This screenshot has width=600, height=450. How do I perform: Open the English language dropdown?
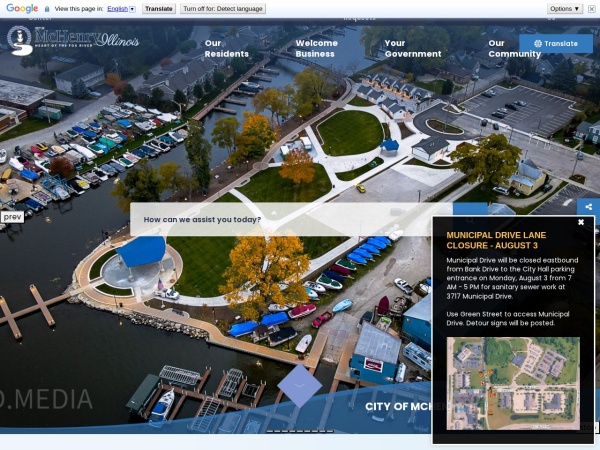point(121,9)
